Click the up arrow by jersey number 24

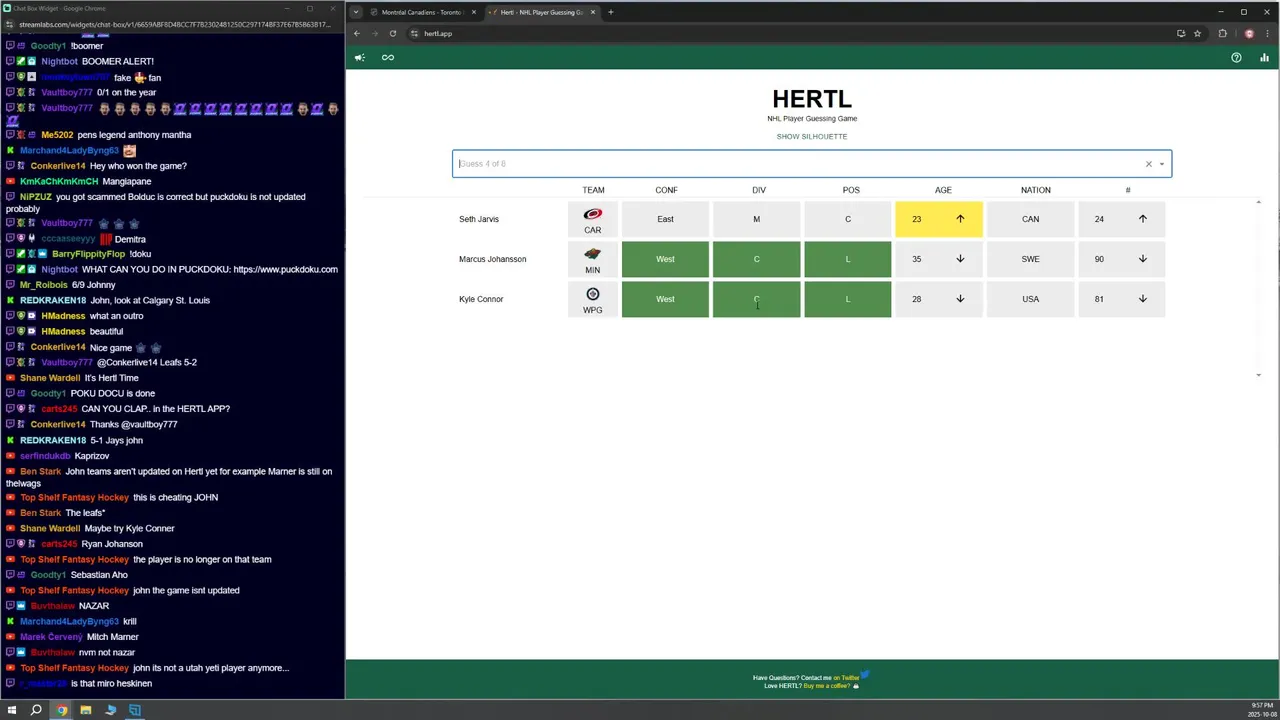1143,219
